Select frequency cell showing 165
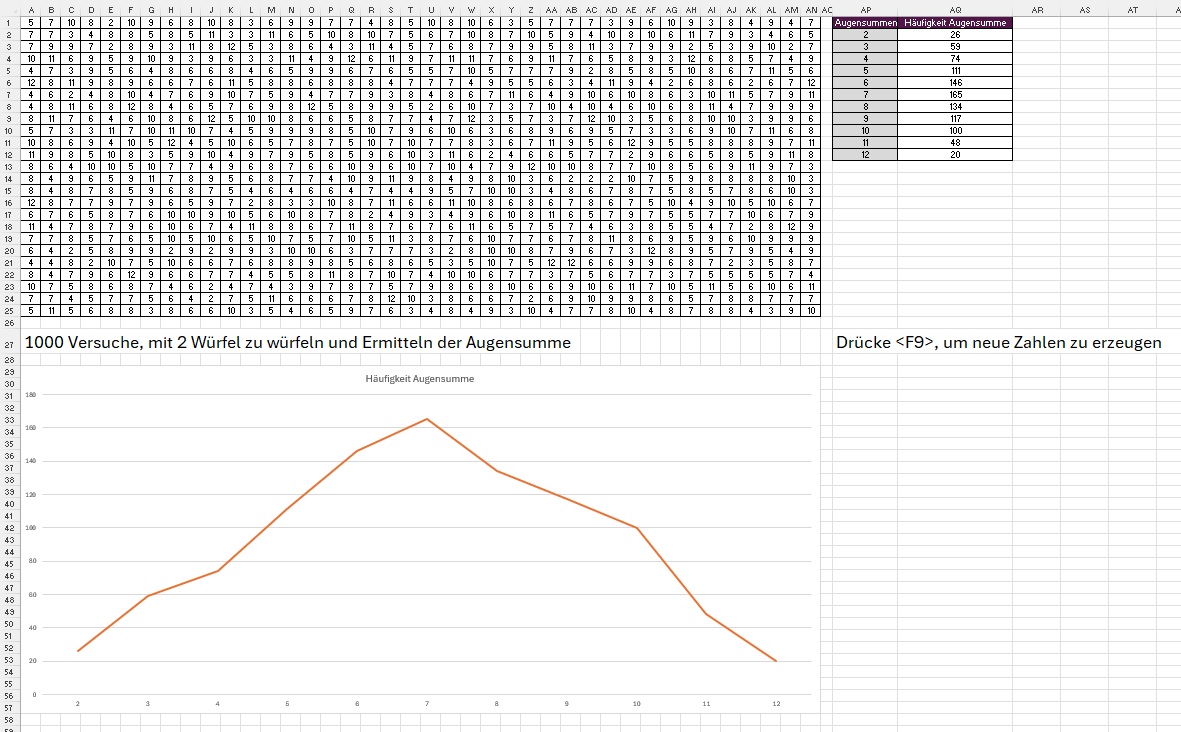1181x732 pixels. point(955,95)
